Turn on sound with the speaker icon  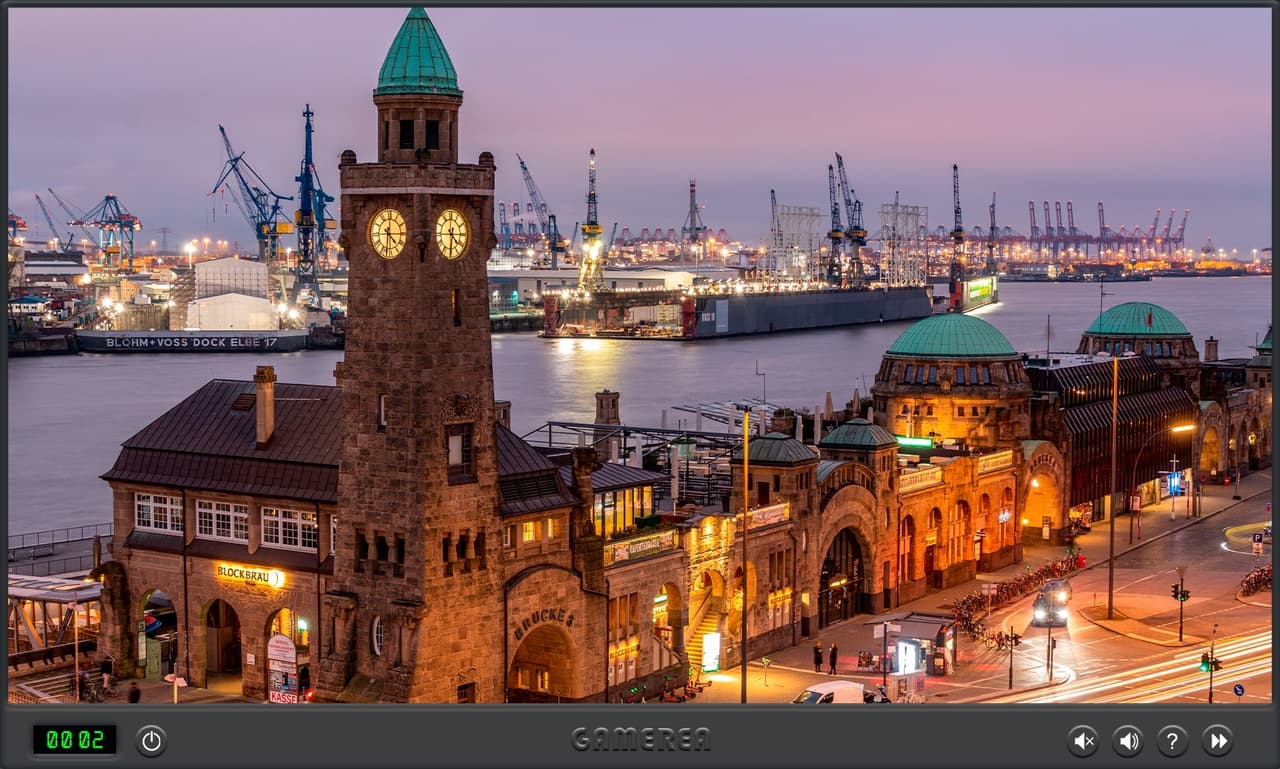click(1128, 740)
